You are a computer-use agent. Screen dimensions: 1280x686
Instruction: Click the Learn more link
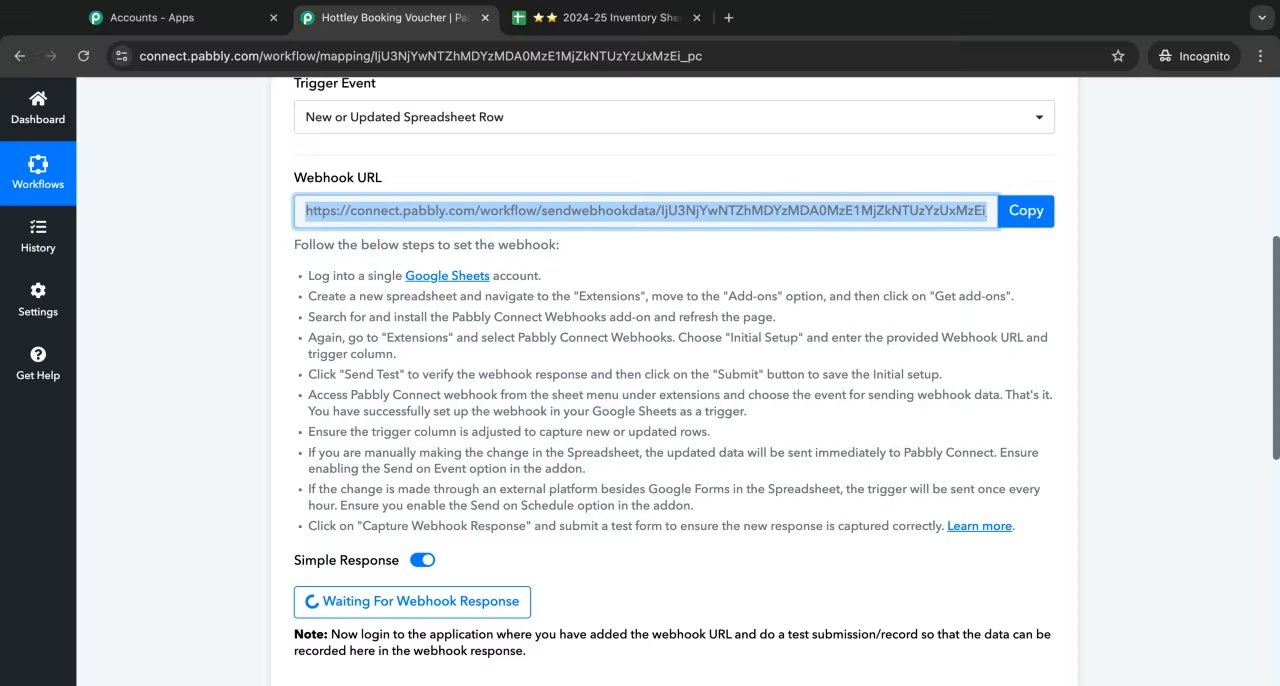979,526
